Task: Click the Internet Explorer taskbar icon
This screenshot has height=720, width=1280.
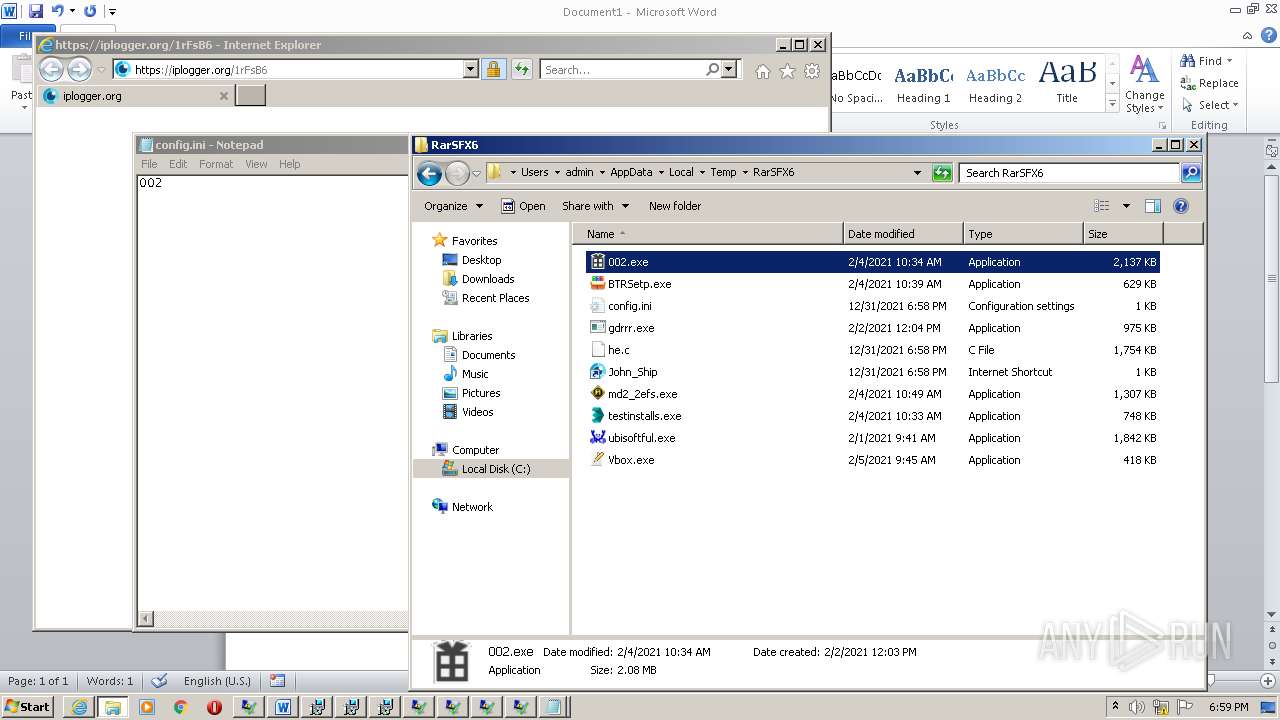Action: coord(79,707)
